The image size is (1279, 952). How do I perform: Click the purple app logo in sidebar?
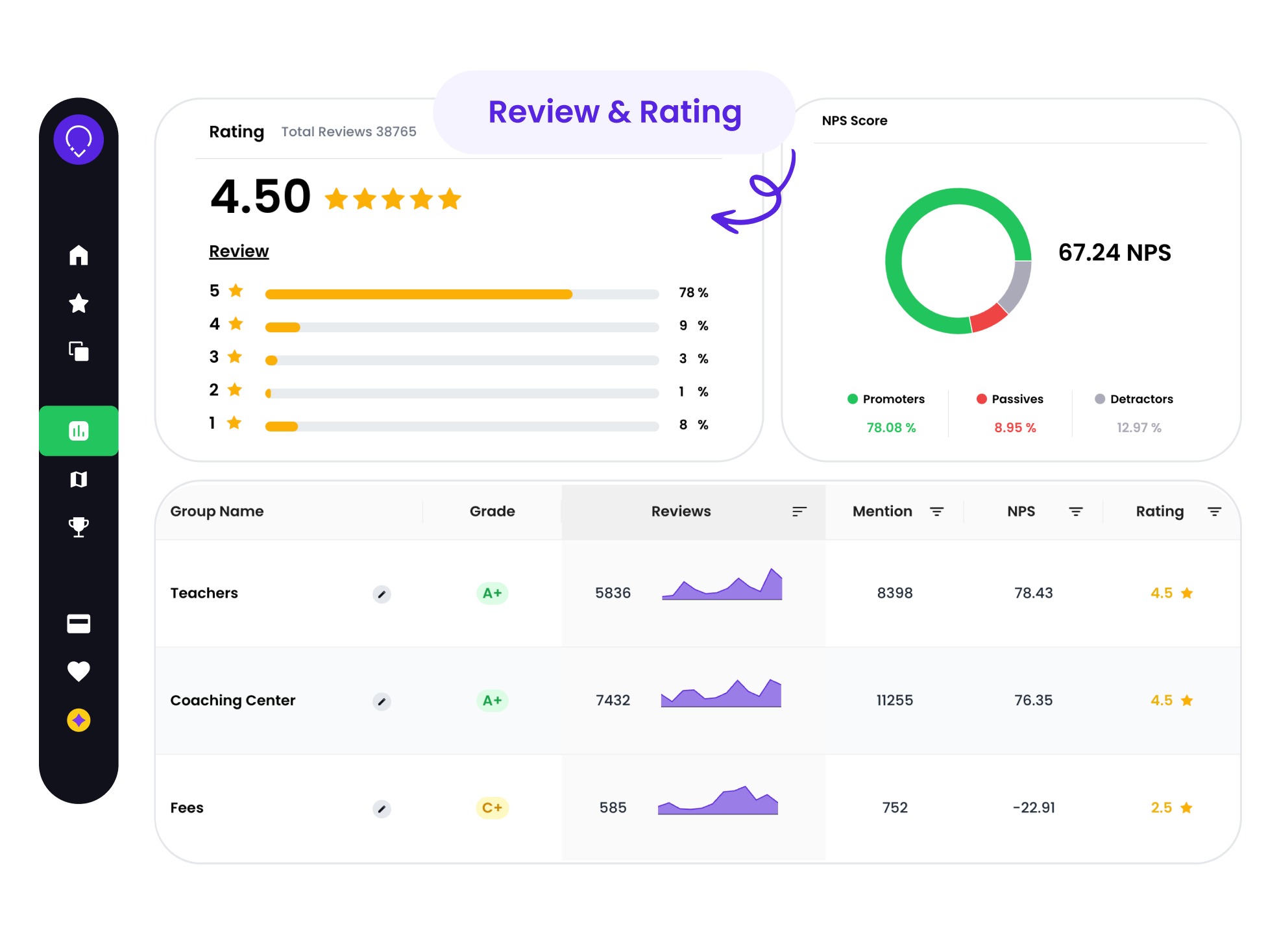pyautogui.click(x=79, y=140)
